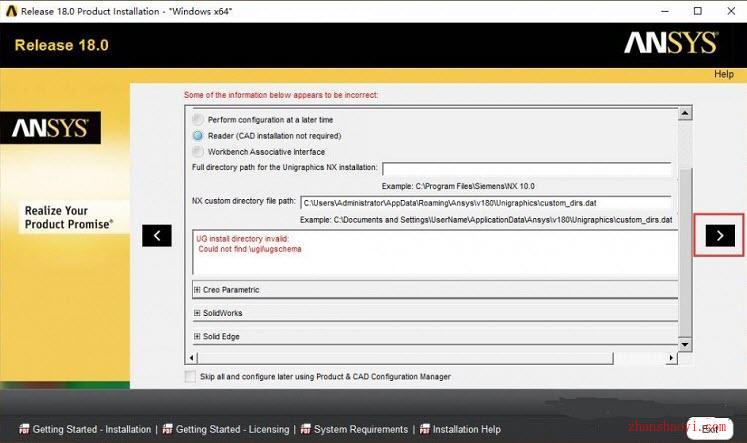Open the Help link
This screenshot has height=443, width=747.
[x=724, y=74]
